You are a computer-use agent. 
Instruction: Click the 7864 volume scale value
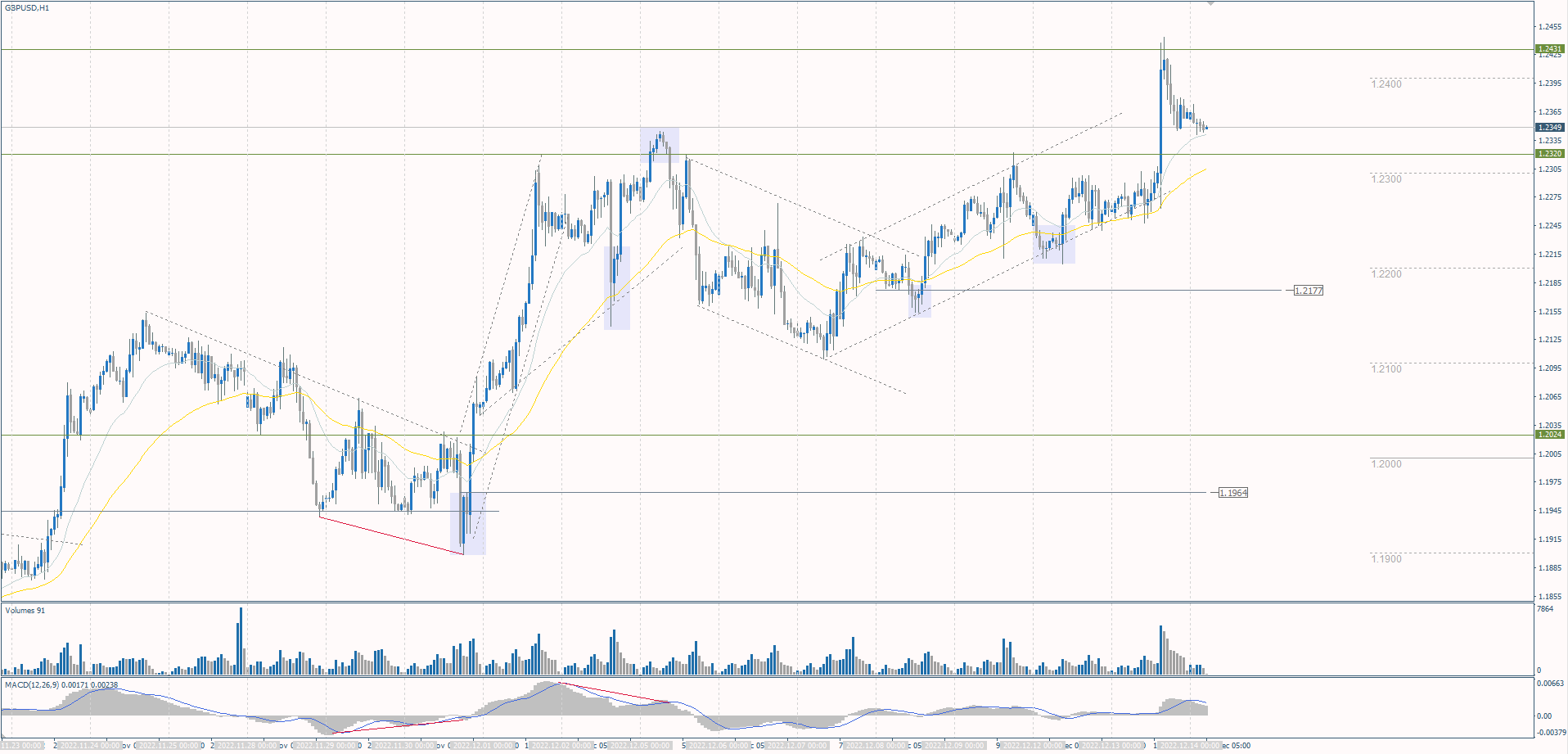pos(1545,609)
